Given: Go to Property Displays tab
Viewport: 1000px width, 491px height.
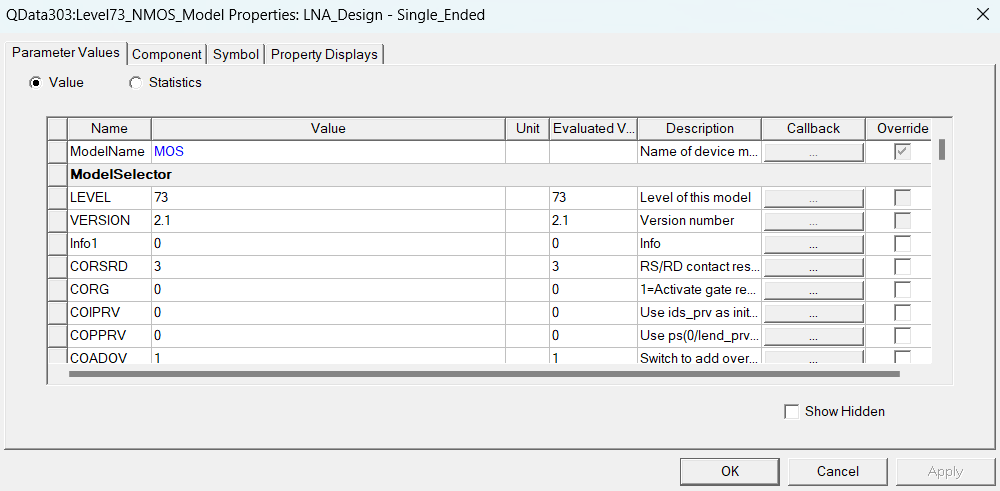Looking at the screenshot, I should (x=324, y=54).
